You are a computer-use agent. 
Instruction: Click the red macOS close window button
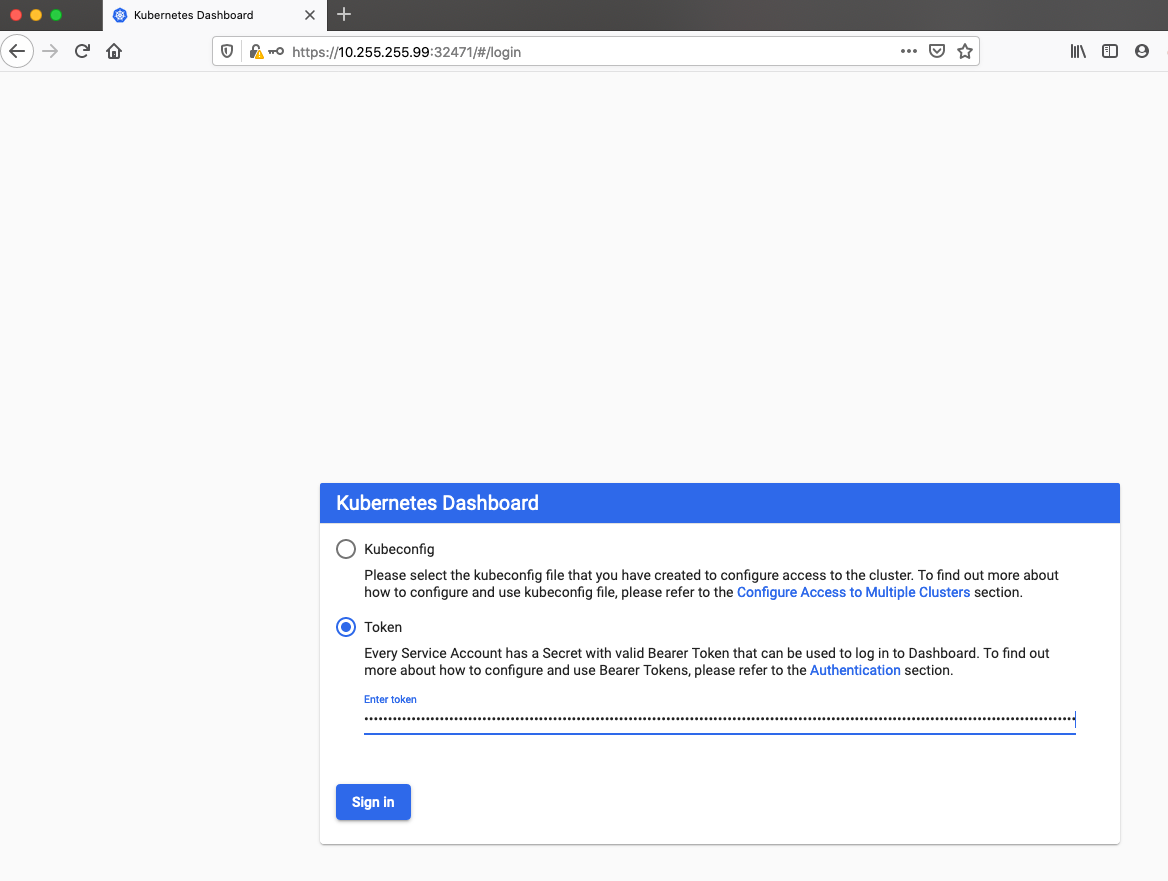coord(16,15)
